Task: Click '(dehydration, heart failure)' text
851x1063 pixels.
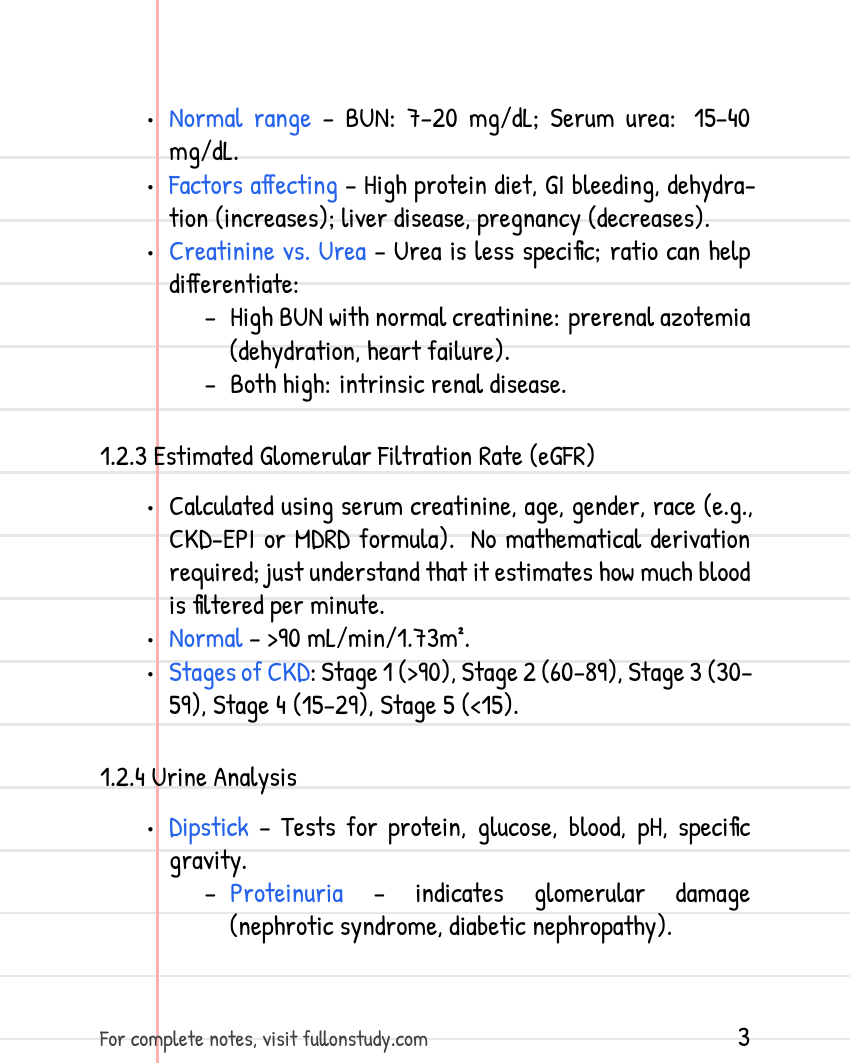Action: pos(370,352)
